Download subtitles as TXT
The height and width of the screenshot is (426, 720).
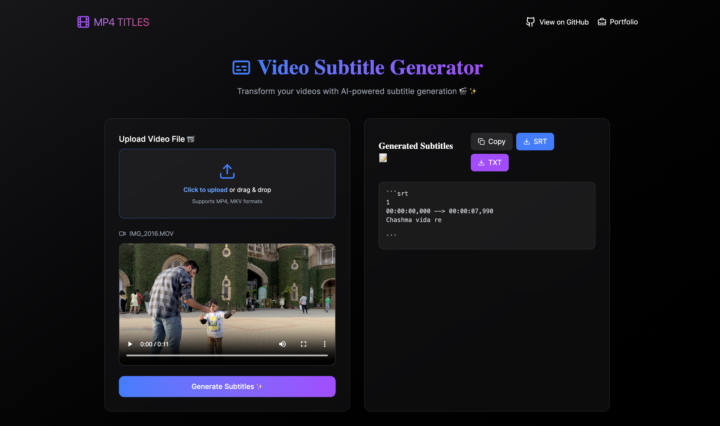click(x=489, y=163)
